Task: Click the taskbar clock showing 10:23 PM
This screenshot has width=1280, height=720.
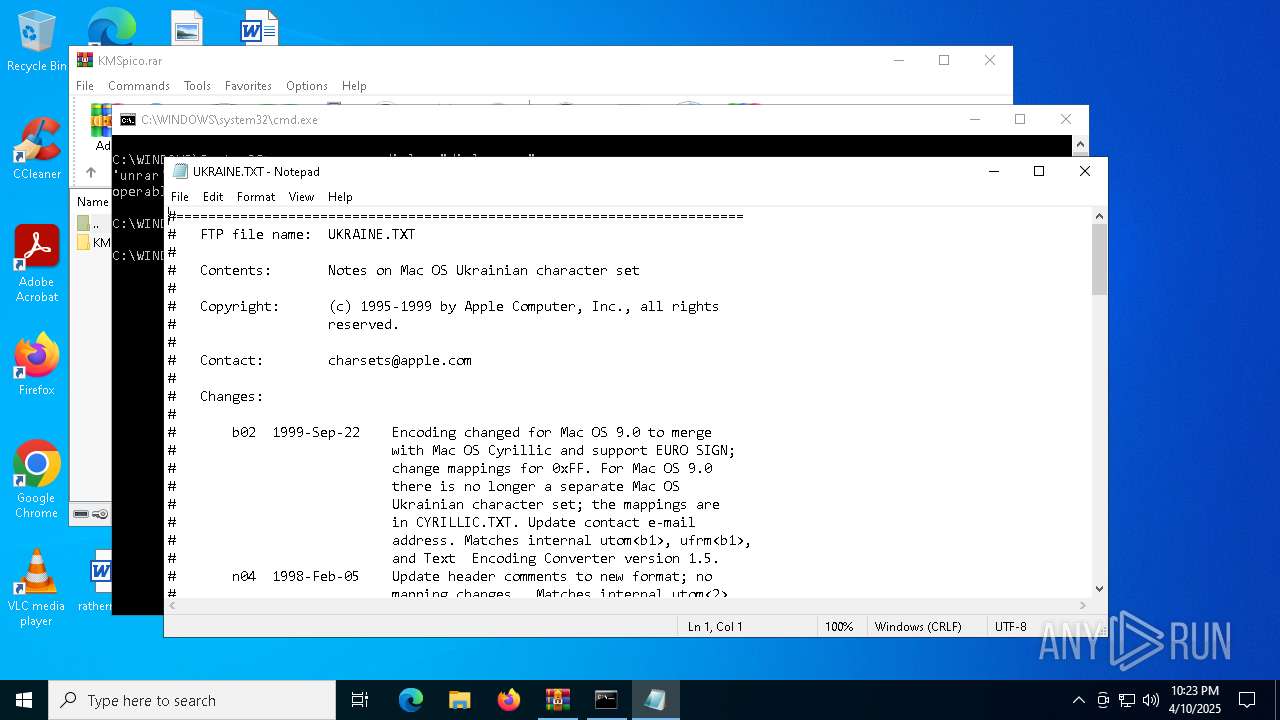Action: [x=1195, y=700]
